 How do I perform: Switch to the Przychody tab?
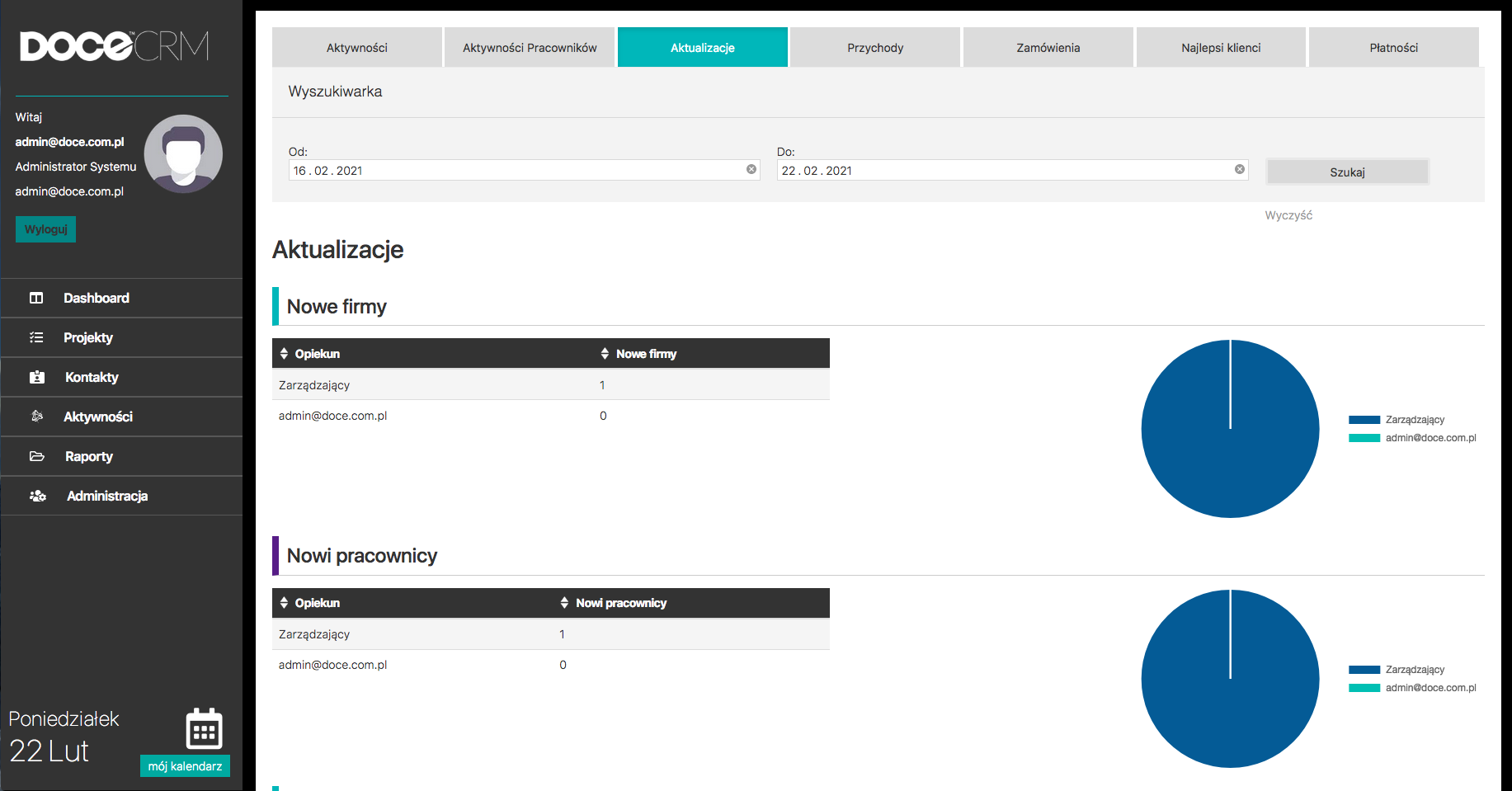(x=875, y=48)
